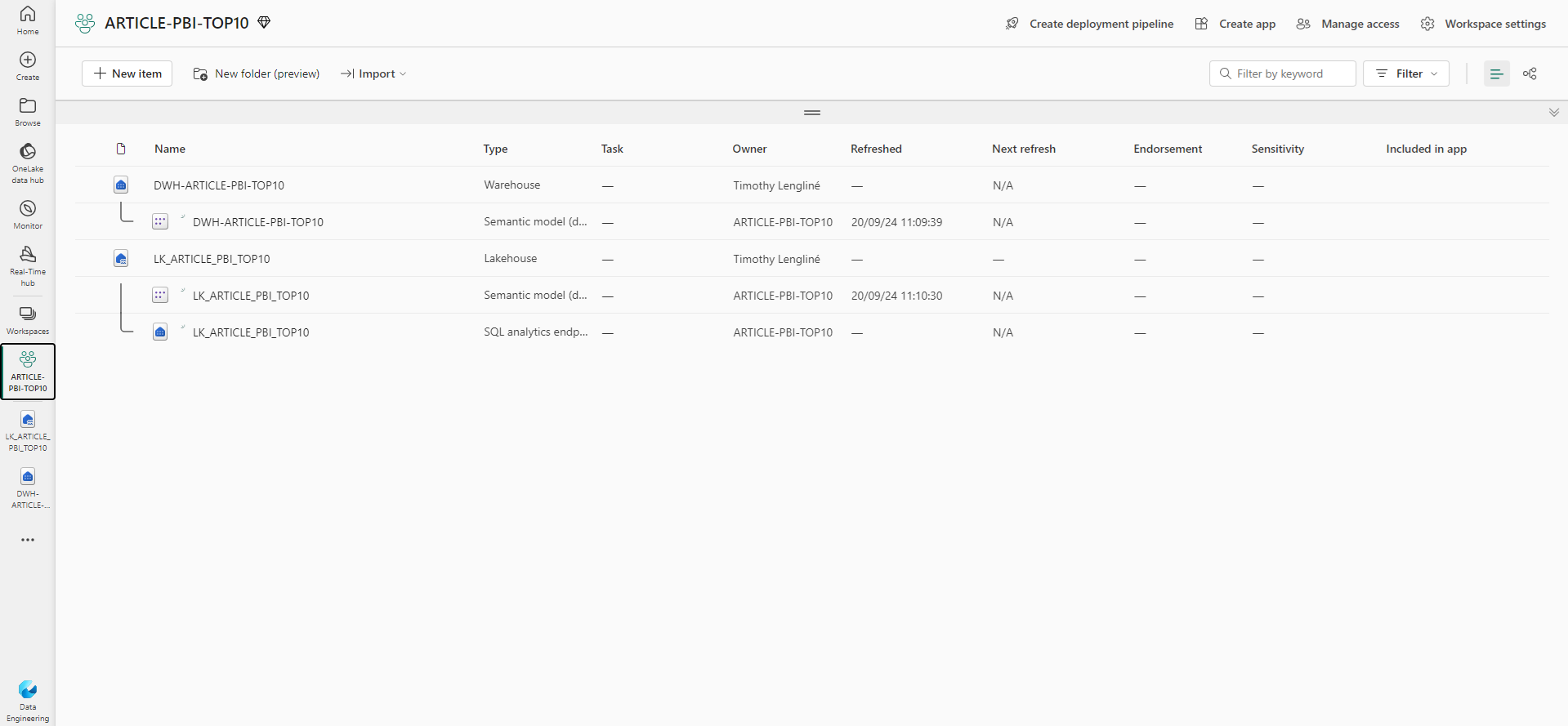
Task: Open Workspace settings
Action: coord(1483,24)
